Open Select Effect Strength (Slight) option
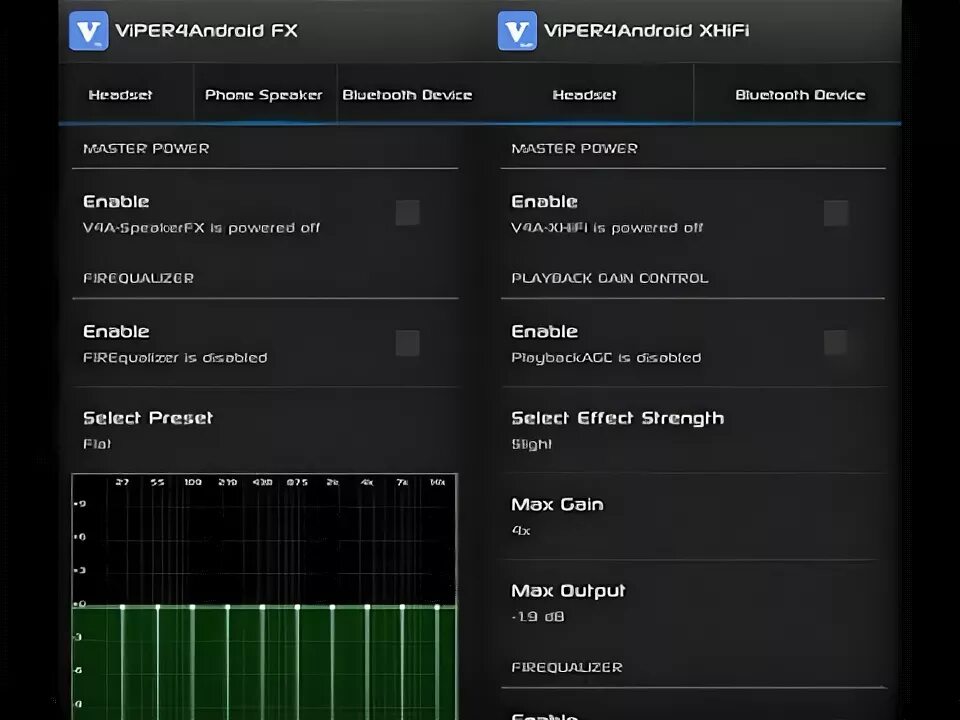This screenshot has width=960, height=720. point(694,430)
